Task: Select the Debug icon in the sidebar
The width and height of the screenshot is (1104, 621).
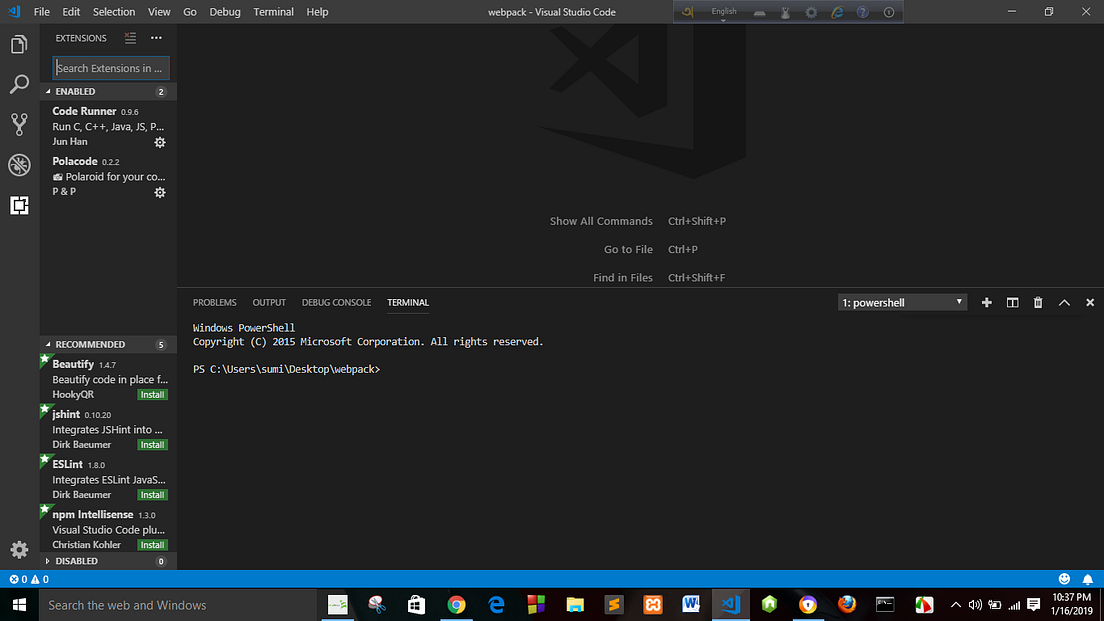Action: tap(18, 165)
